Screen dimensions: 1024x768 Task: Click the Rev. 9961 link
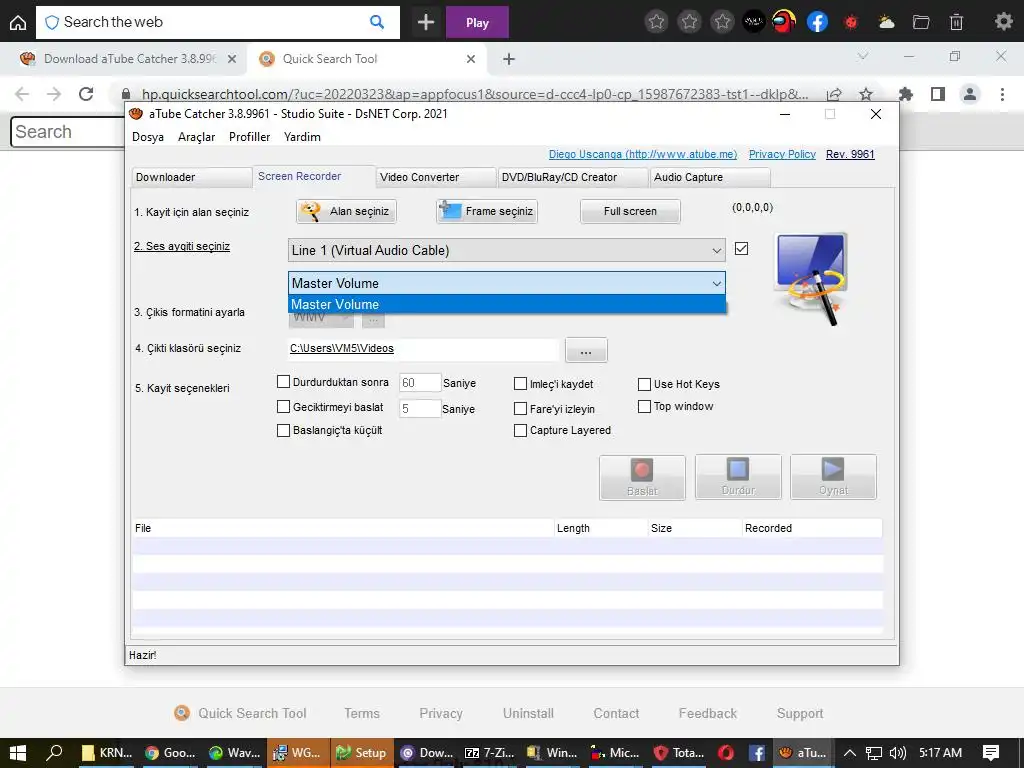[x=850, y=154]
